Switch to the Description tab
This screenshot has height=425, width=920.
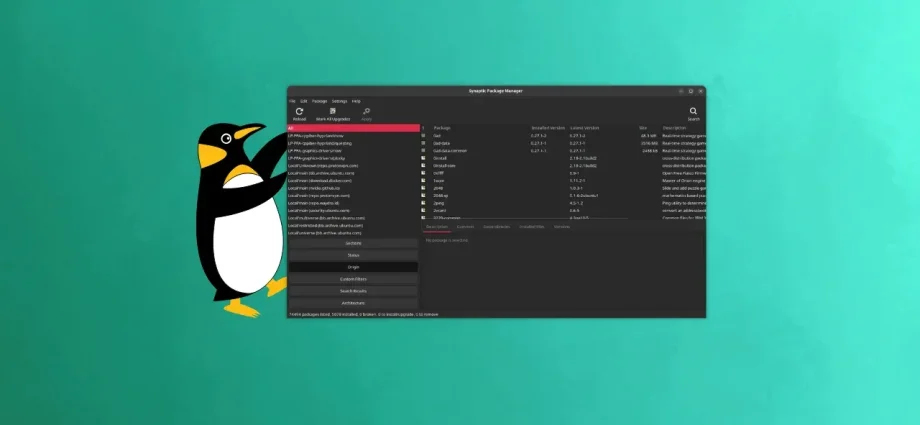click(x=437, y=227)
